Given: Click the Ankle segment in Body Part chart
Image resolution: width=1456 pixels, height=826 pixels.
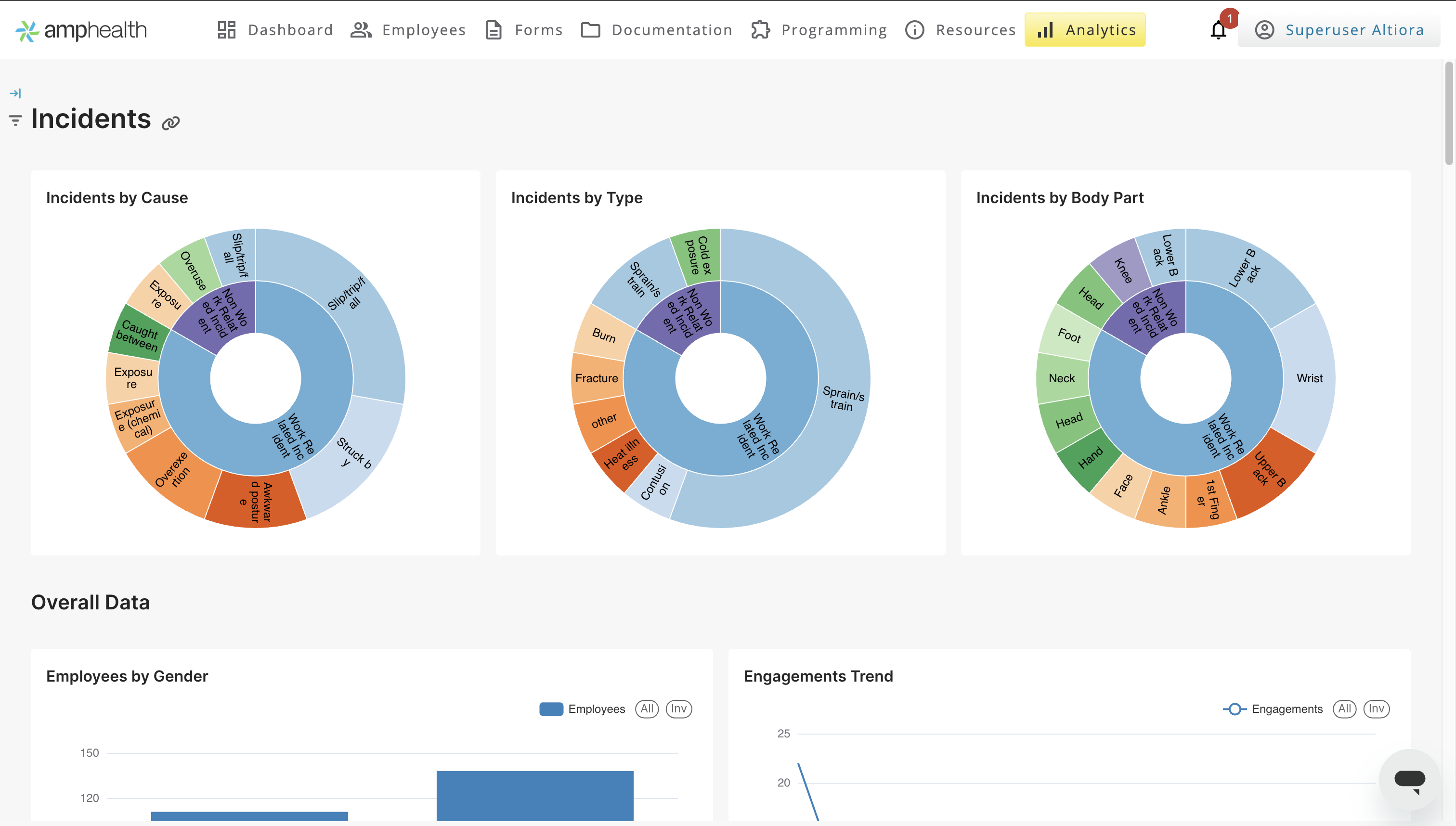Looking at the screenshot, I should coord(1163,501).
